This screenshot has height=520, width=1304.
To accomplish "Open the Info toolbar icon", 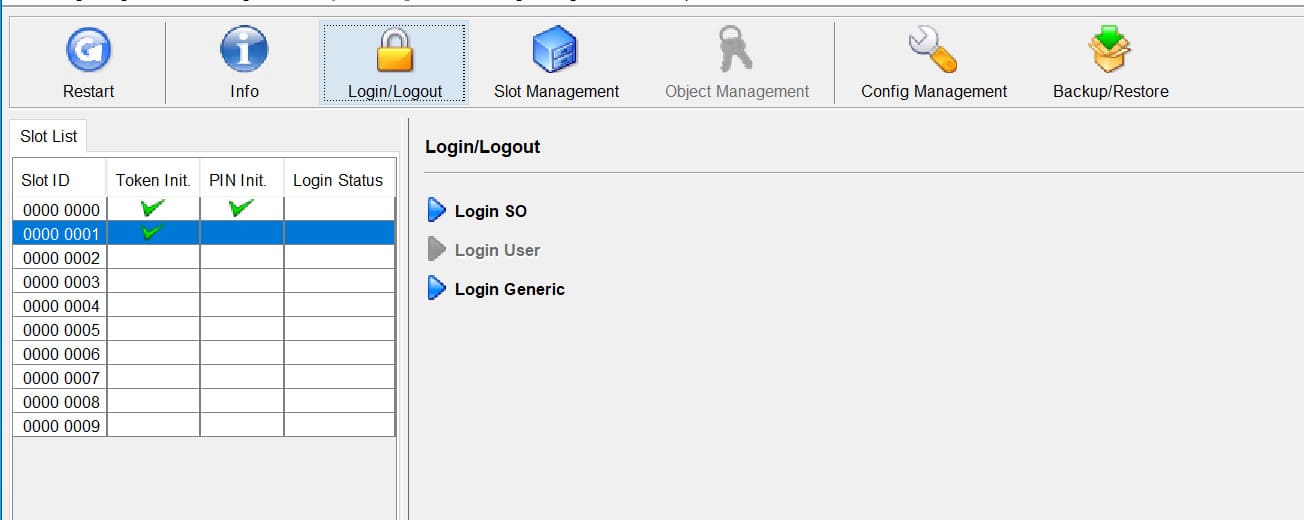I will coord(244,50).
